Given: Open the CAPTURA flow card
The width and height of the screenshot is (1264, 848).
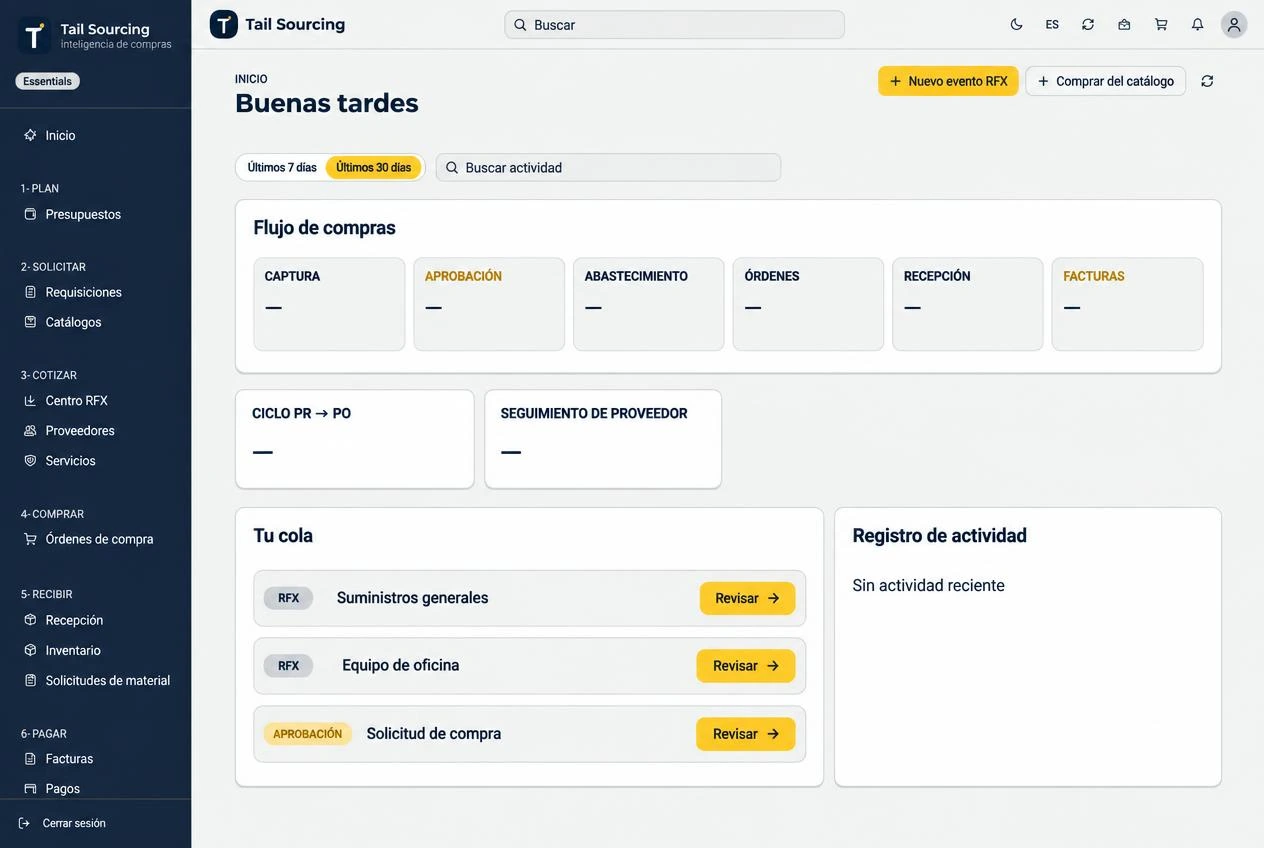Looking at the screenshot, I should tap(329, 304).
